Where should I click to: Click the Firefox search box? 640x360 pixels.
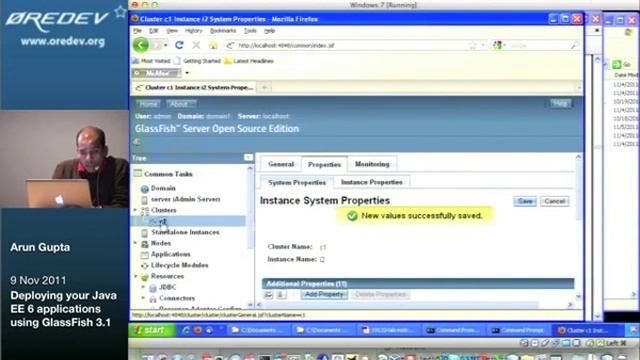pos(536,45)
